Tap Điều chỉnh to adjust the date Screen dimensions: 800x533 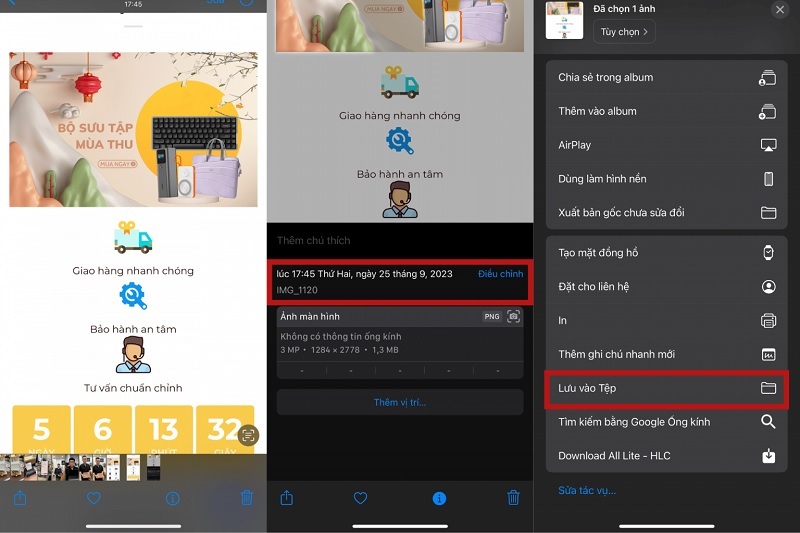[500, 274]
